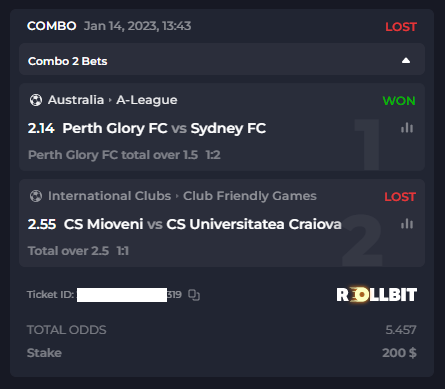Open stats icon for CS Mioveni match
Viewport: 445px width, 389px height.
[x=407, y=224]
